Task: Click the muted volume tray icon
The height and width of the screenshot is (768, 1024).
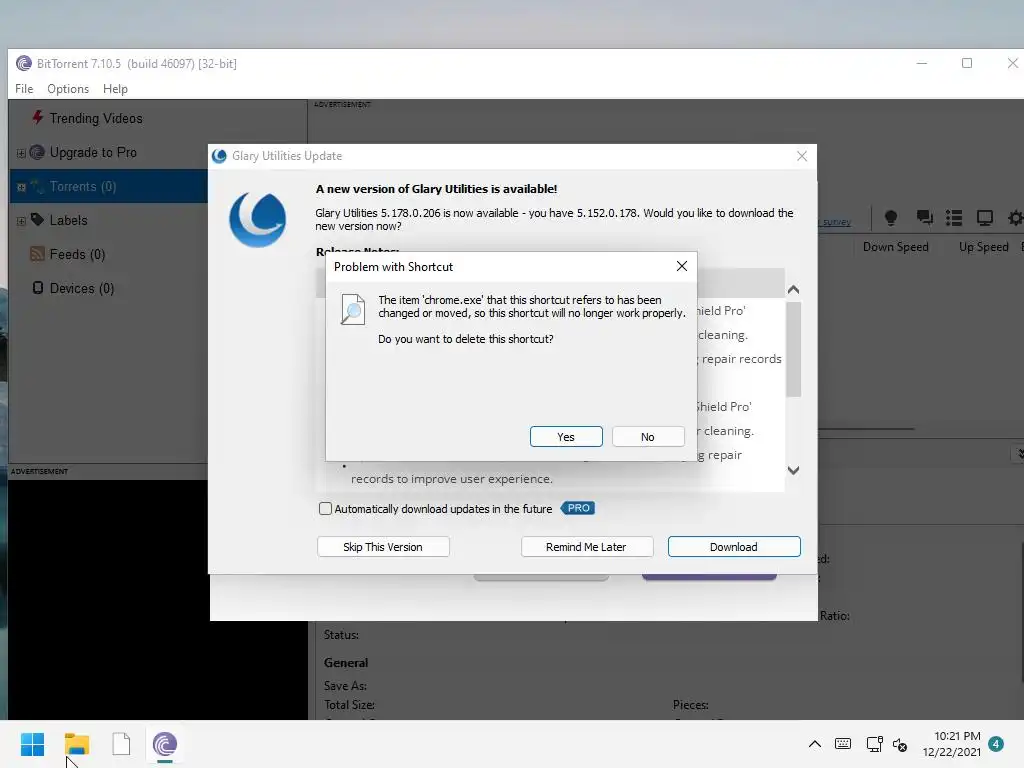Action: (x=900, y=744)
